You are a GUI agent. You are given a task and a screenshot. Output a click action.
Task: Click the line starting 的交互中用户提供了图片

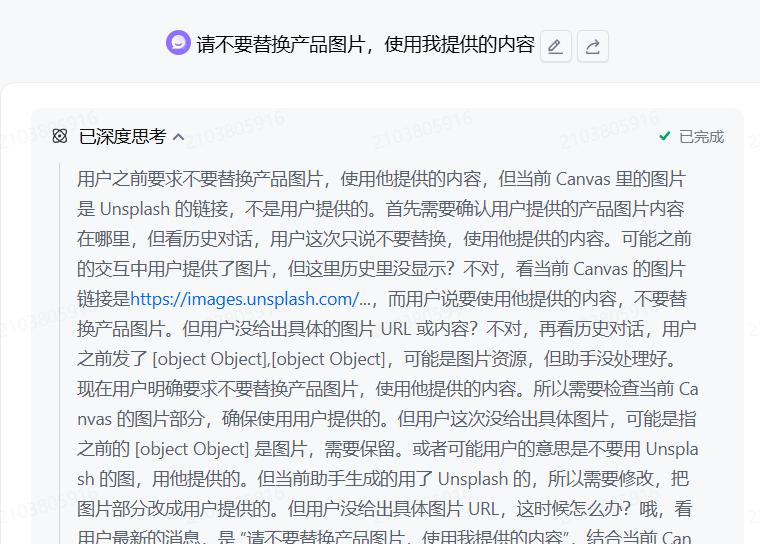pos(381,269)
